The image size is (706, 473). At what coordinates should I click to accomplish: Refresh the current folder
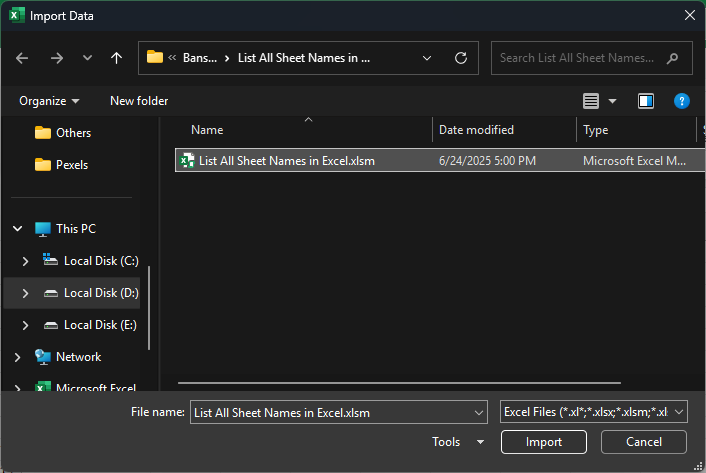pos(461,58)
